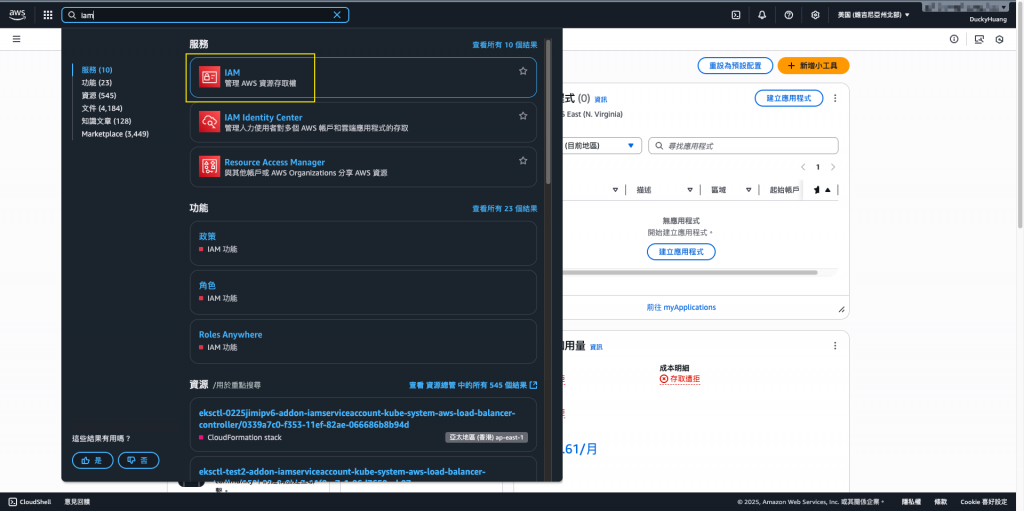Click 重設為預設配置 button
Screen dimensions: 1024x511
click(x=735, y=65)
